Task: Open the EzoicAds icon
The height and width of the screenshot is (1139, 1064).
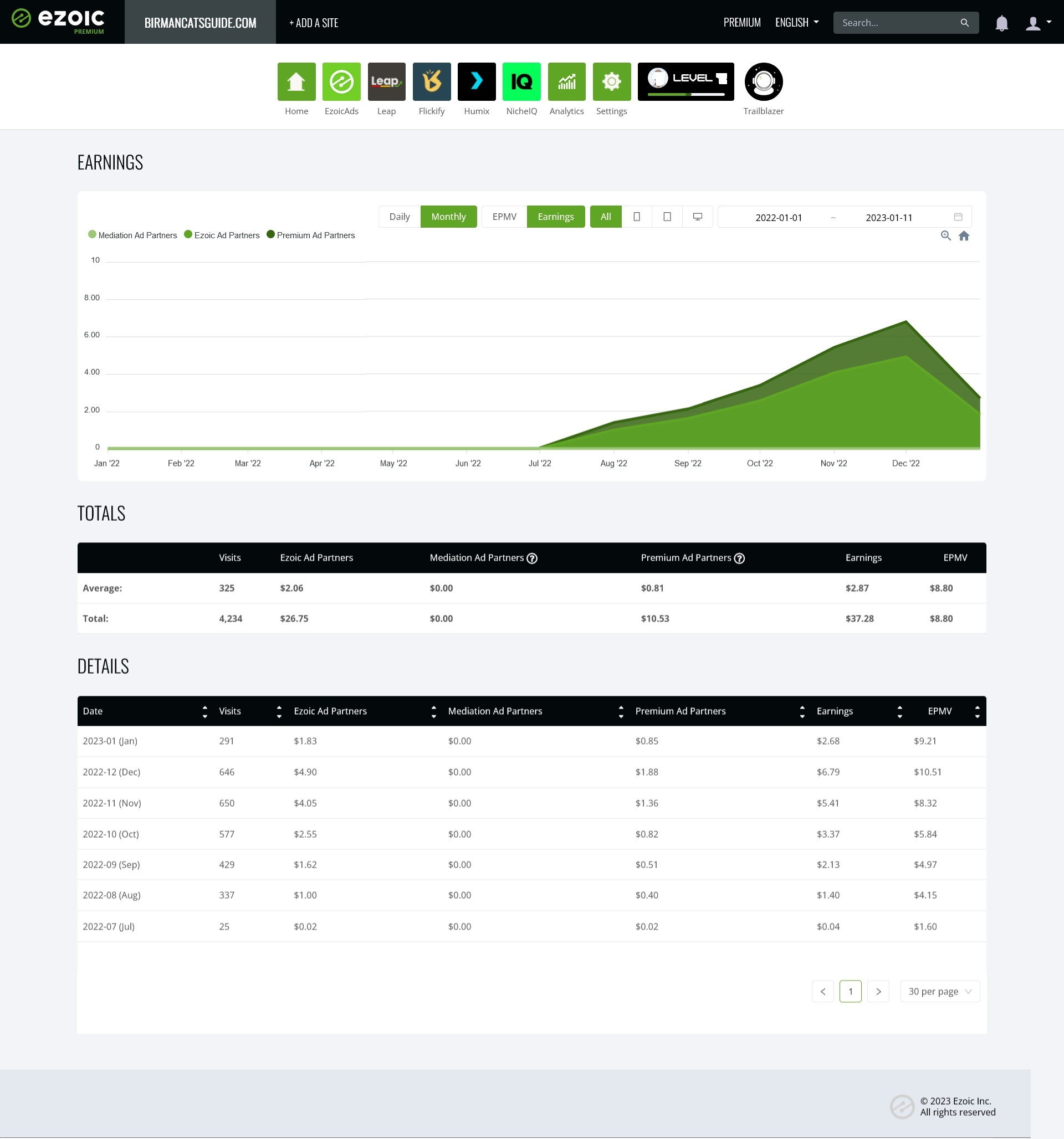Action: (342, 81)
